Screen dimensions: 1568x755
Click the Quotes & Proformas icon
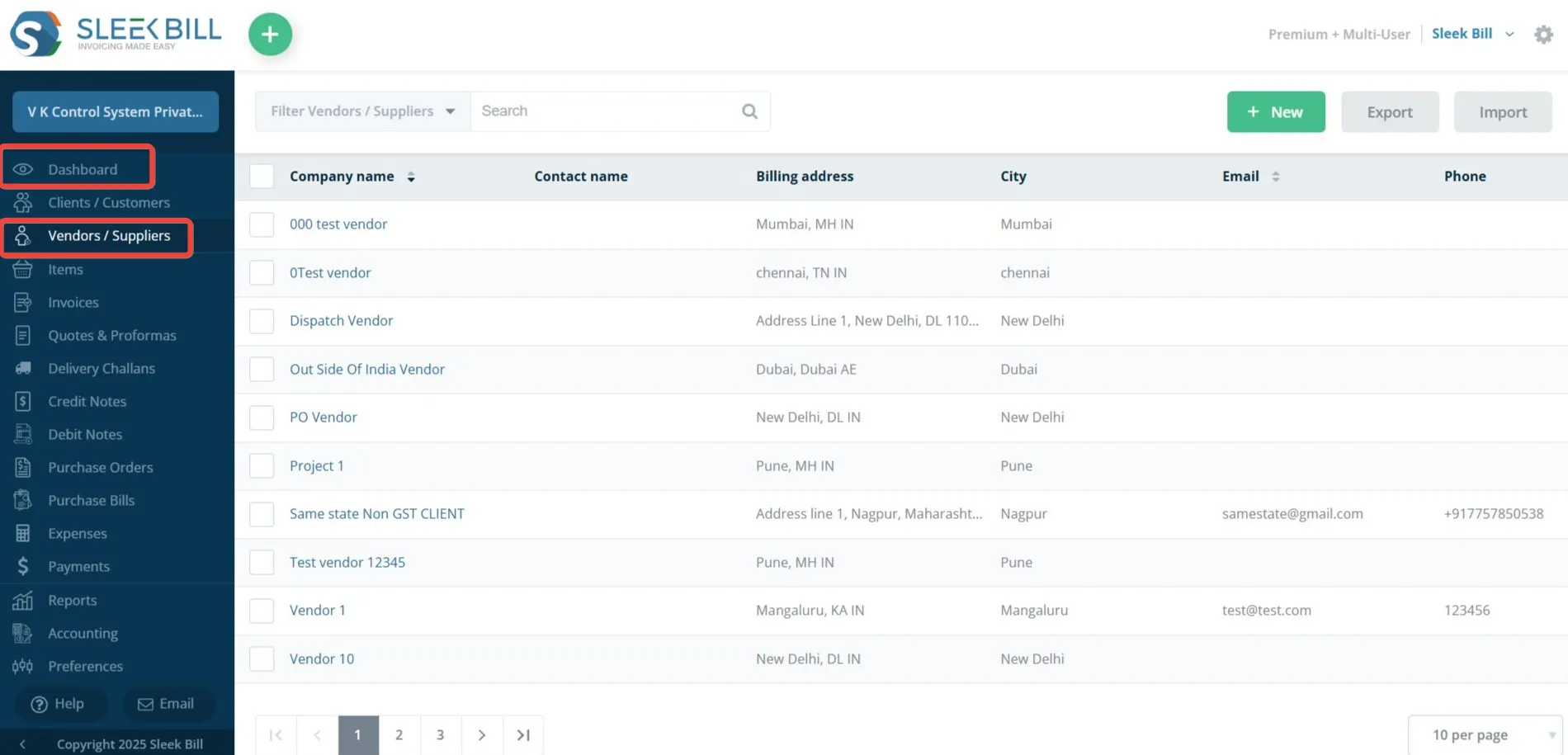pyautogui.click(x=23, y=335)
